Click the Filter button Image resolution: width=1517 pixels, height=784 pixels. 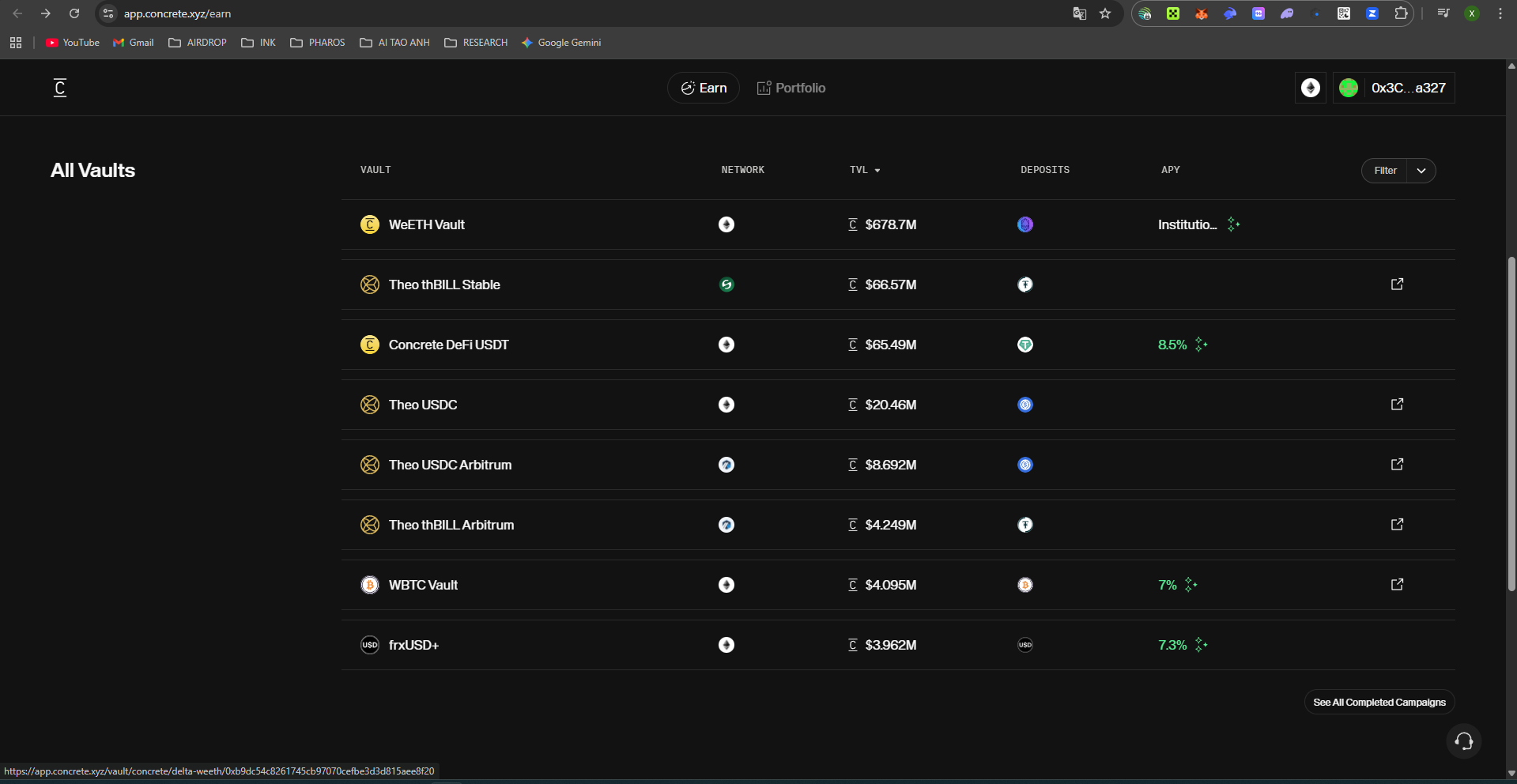1385,171
